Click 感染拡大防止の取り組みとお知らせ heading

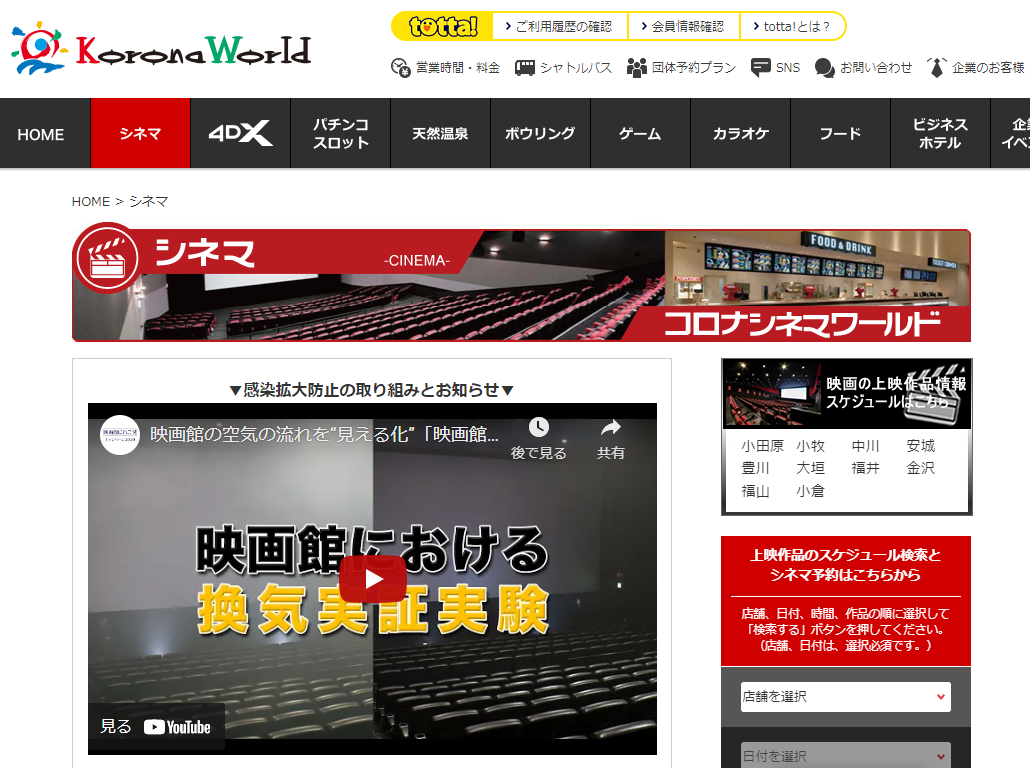pyautogui.click(x=372, y=390)
